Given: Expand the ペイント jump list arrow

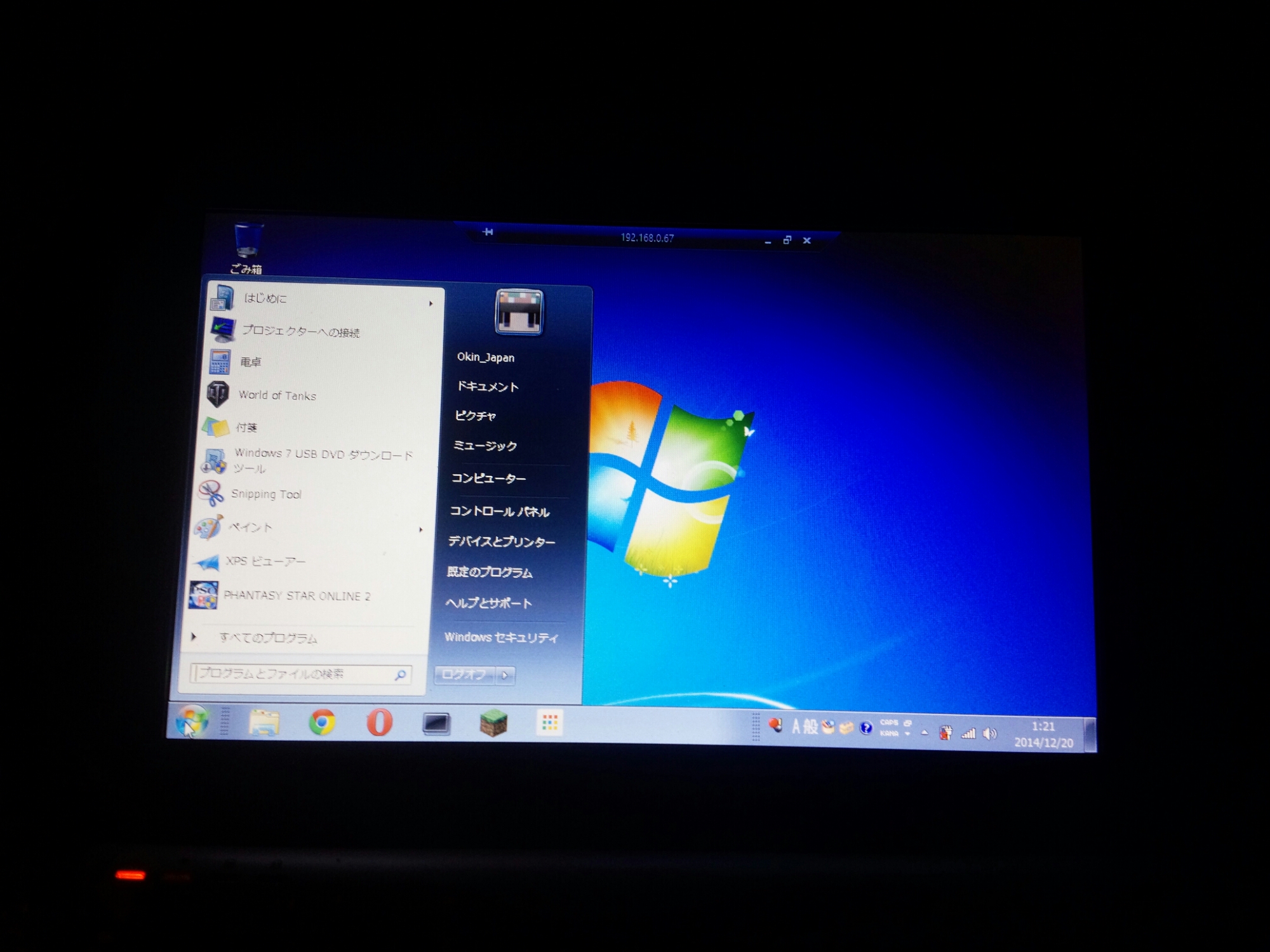Looking at the screenshot, I should [421, 529].
